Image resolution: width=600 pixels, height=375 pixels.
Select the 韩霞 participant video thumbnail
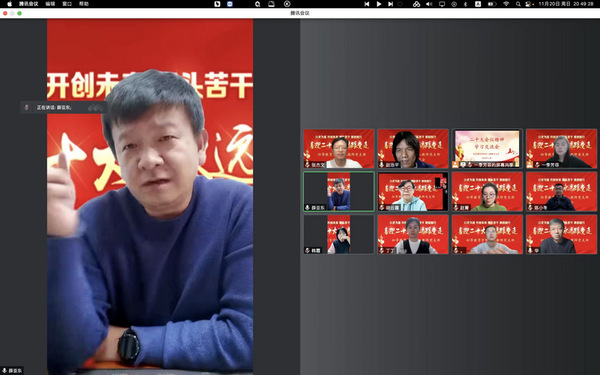[x=339, y=234]
